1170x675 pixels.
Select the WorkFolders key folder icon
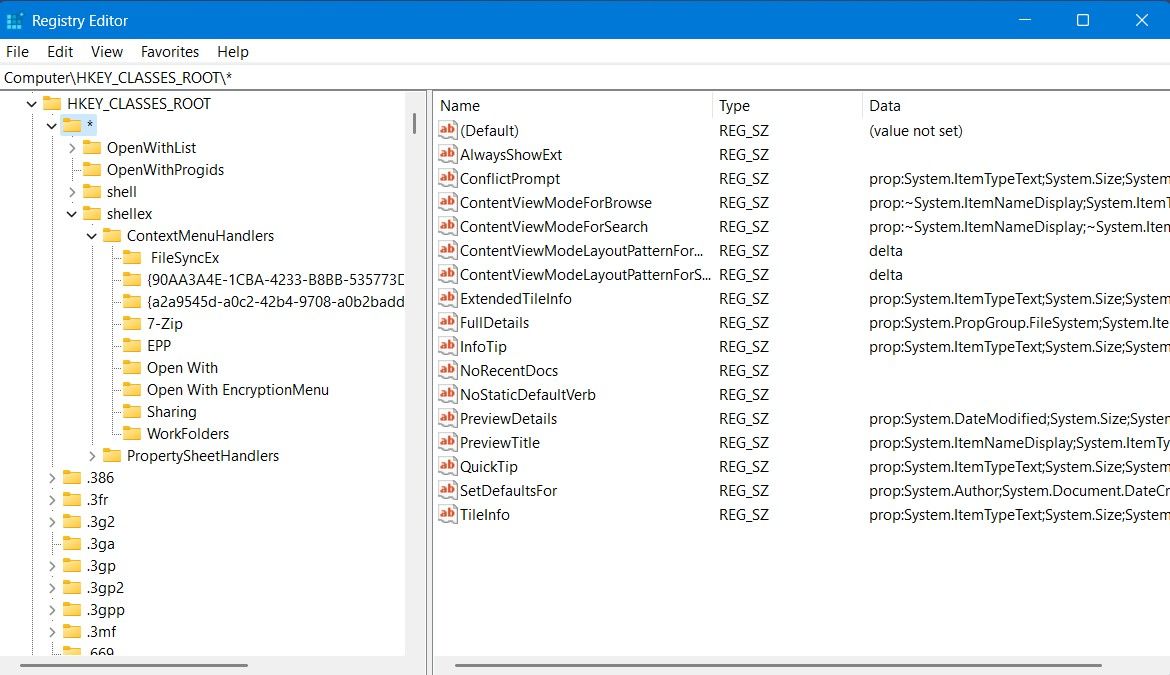[x=131, y=433]
